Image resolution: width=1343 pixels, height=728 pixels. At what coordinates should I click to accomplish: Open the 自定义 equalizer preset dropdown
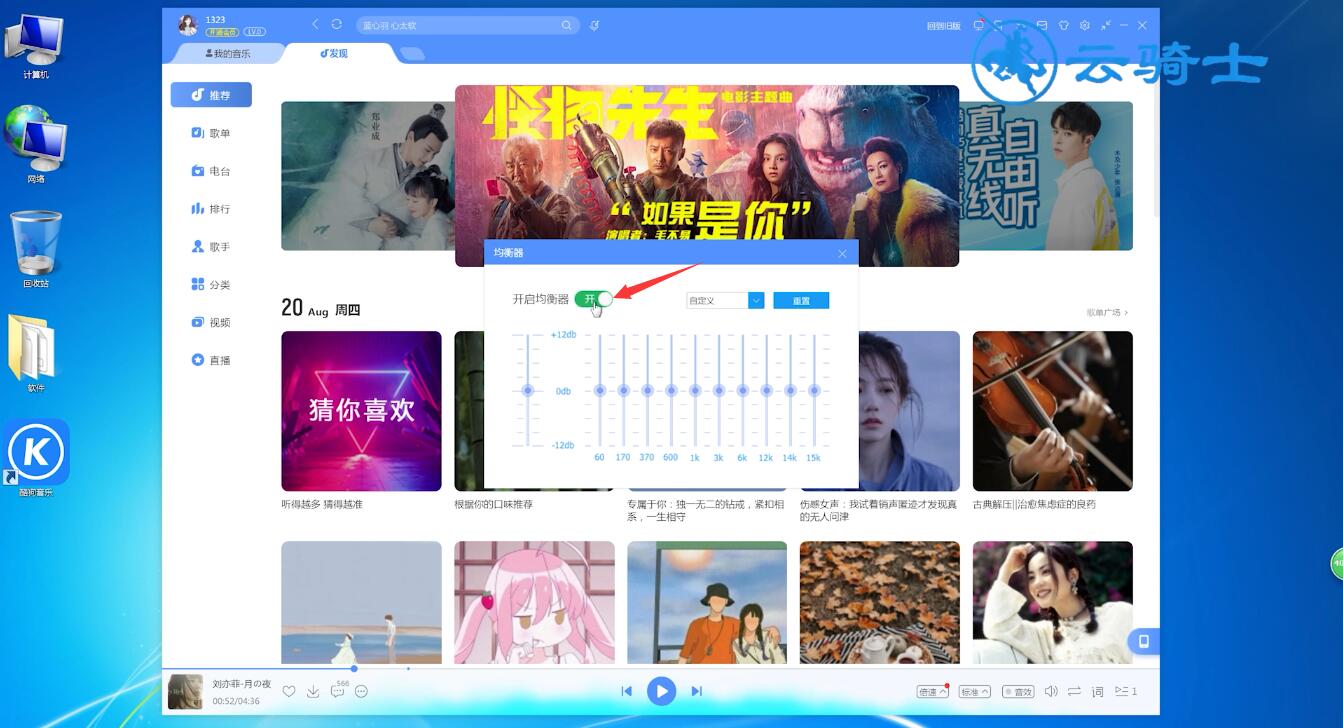click(x=725, y=300)
